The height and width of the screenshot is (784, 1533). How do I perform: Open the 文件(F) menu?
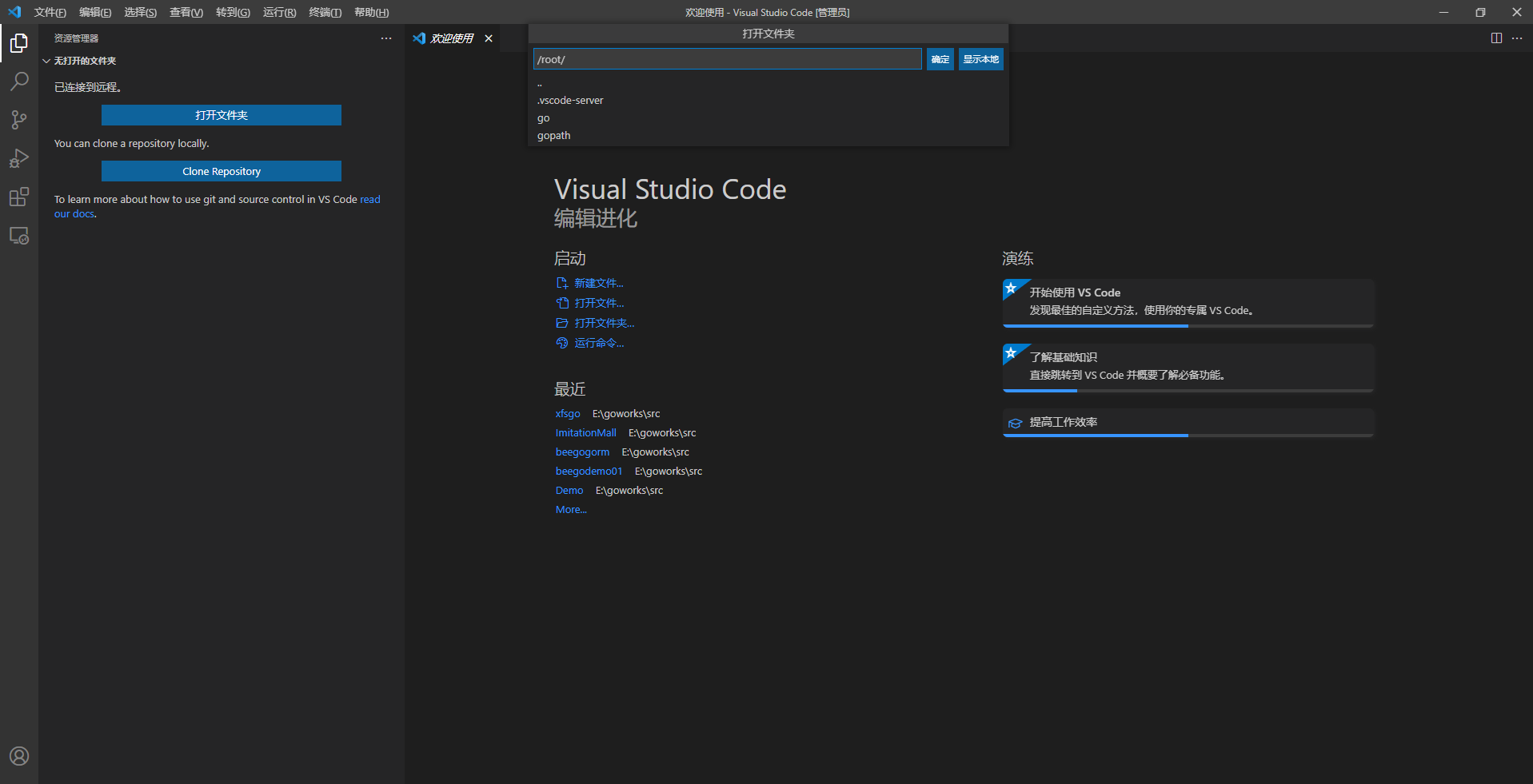click(50, 12)
